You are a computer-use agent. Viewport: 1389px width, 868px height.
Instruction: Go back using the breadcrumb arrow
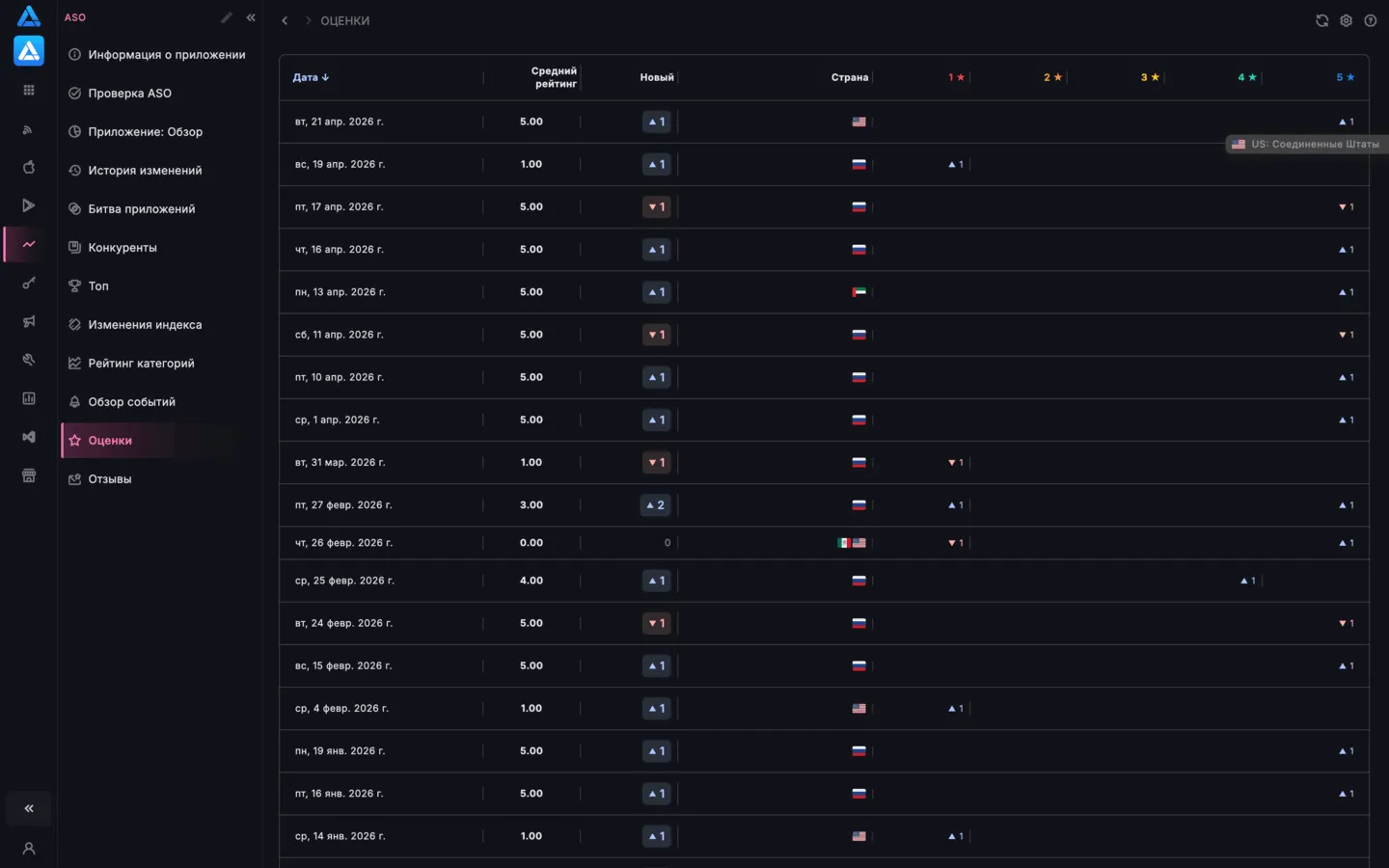pos(285,20)
